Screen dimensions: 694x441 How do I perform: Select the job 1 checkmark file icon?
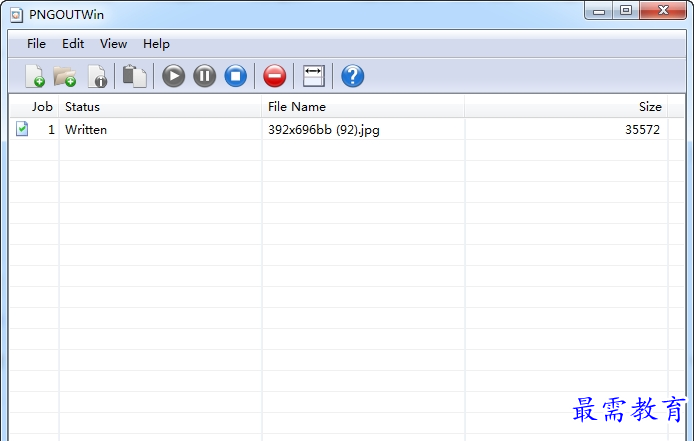coord(22,129)
